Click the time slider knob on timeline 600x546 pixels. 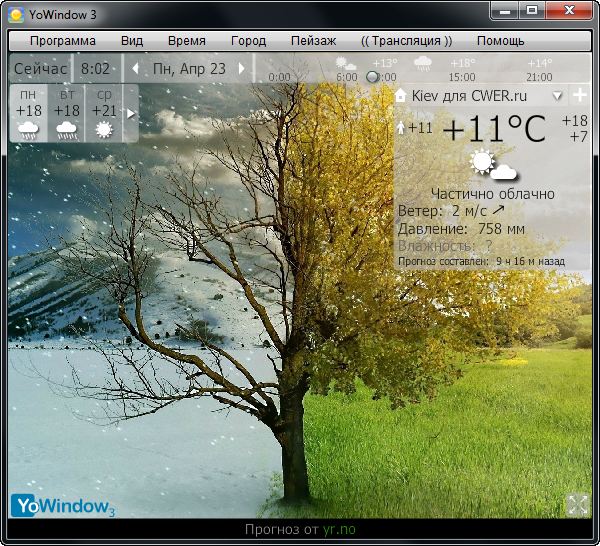point(373,76)
